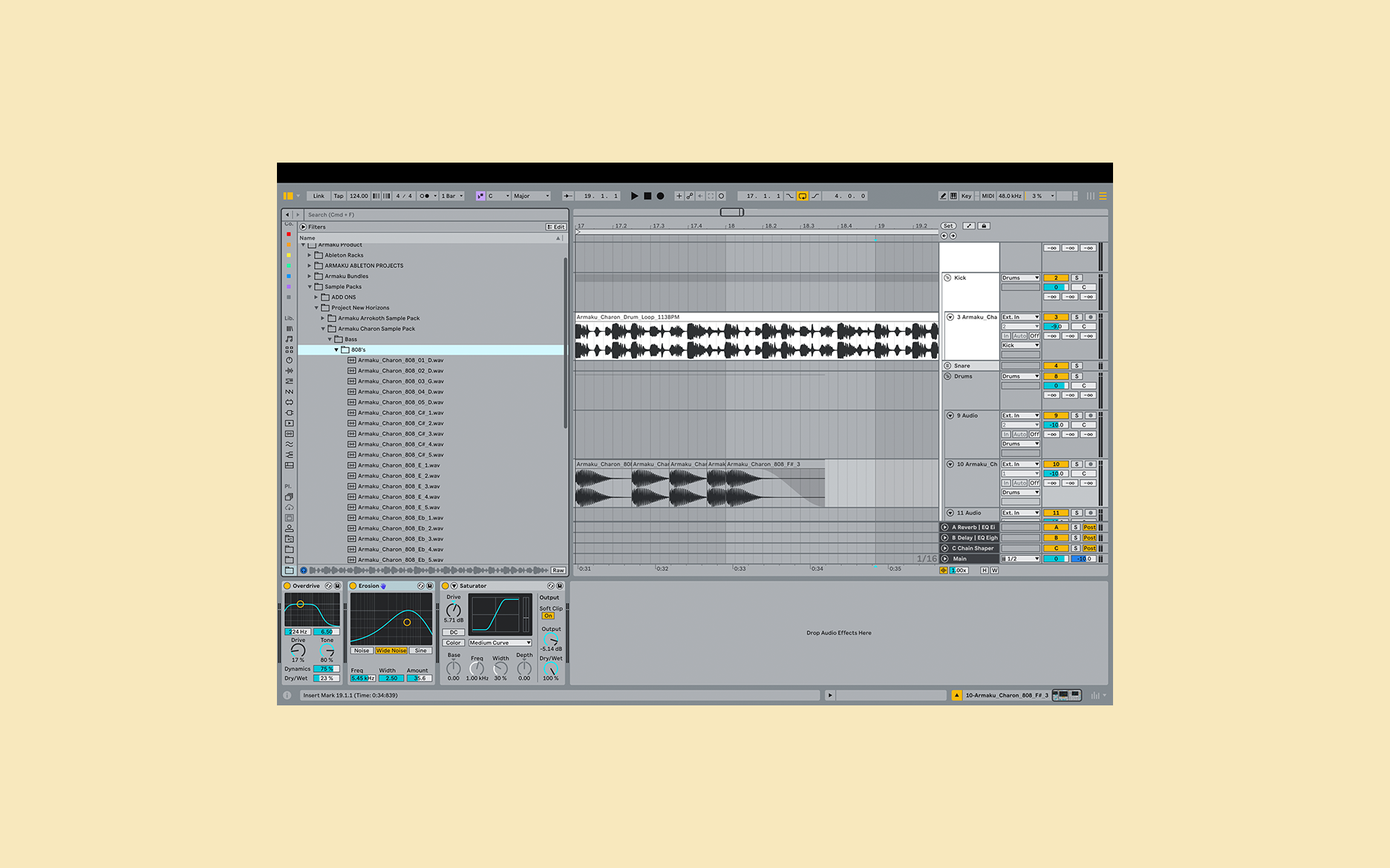Image resolution: width=1390 pixels, height=868 pixels.
Task: Click the Set locator button
Action: coord(948,226)
